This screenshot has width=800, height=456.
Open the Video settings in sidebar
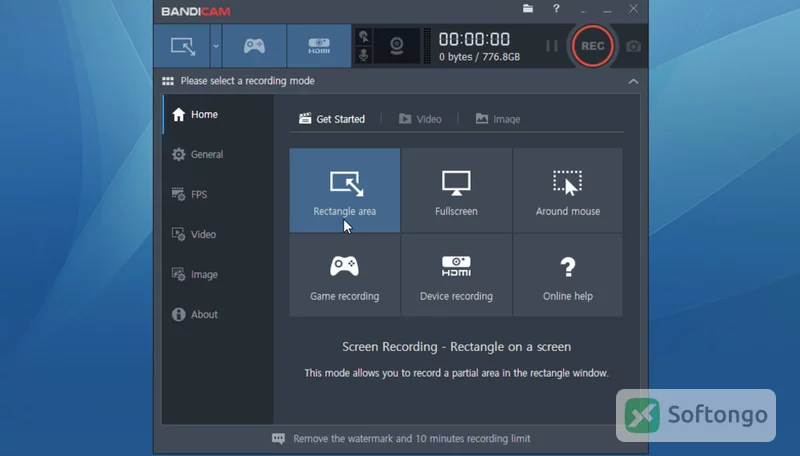coord(218,234)
